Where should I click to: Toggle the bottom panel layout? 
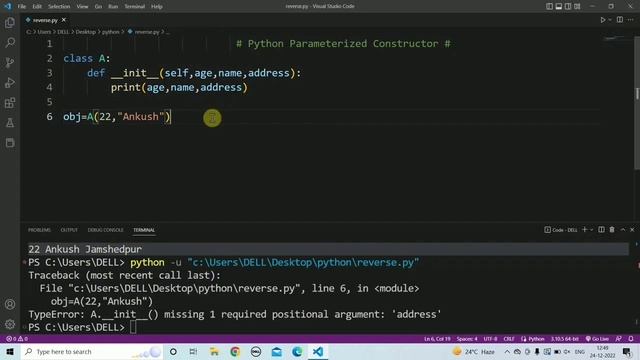tap(558, 6)
